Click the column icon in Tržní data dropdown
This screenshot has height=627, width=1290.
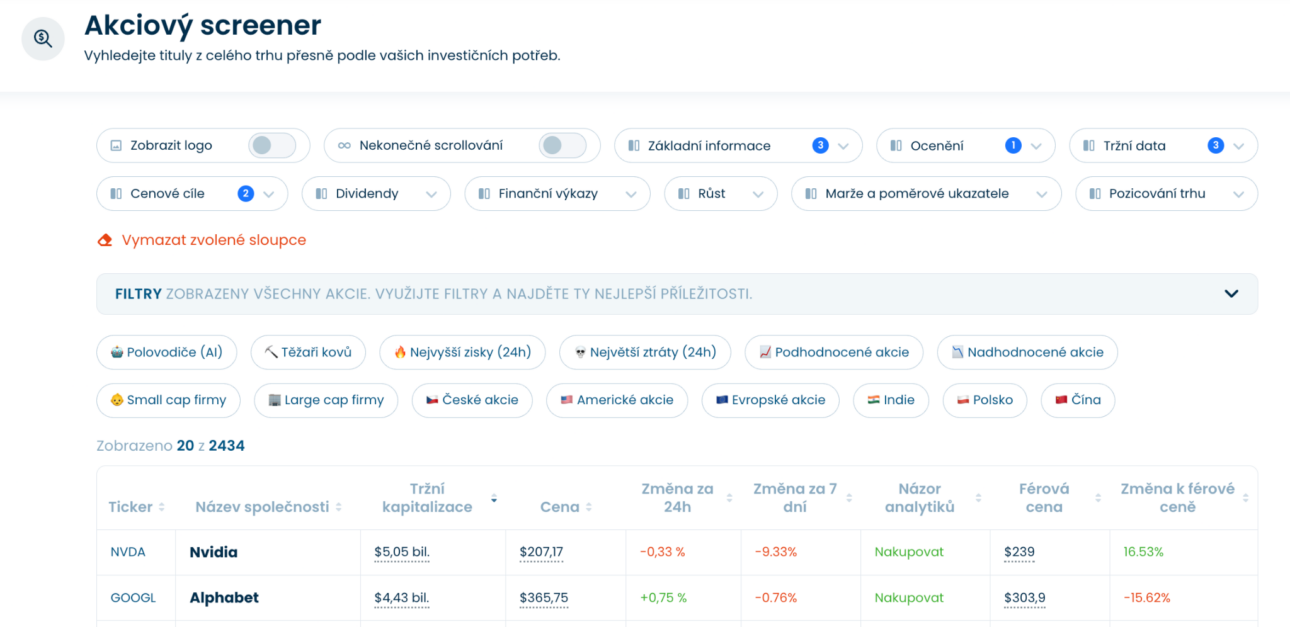tap(1090, 145)
